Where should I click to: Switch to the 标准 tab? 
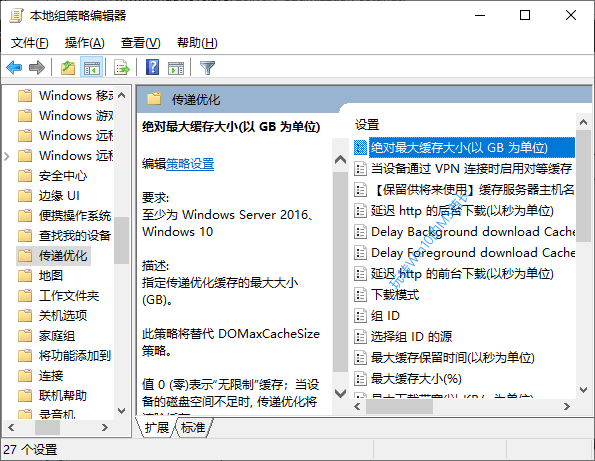pyautogui.click(x=193, y=428)
